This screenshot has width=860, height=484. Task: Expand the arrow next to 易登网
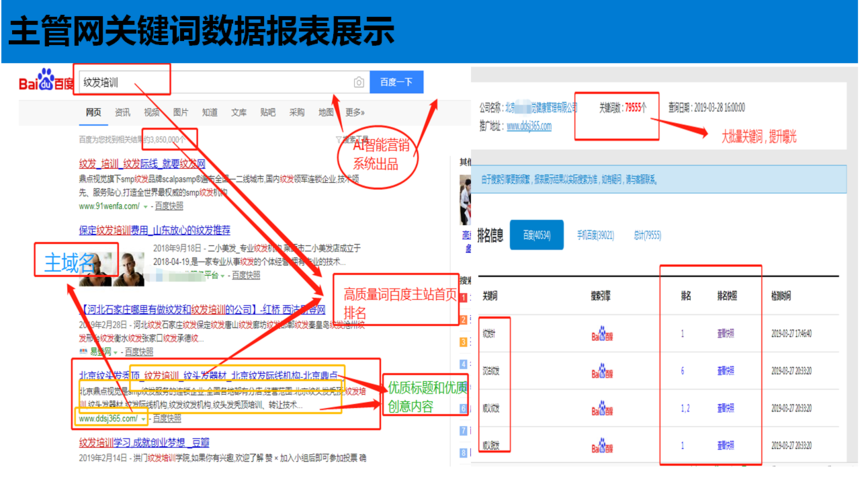click(x=116, y=352)
